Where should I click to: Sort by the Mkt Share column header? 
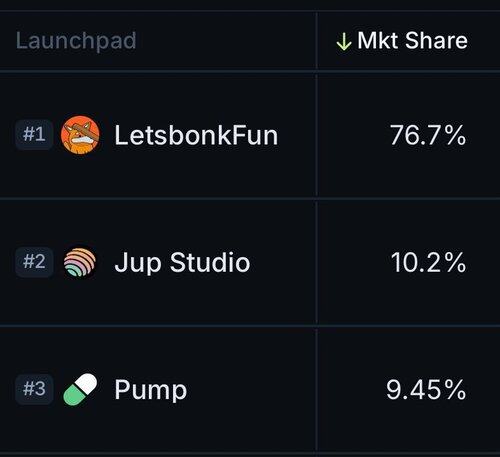[412, 41]
